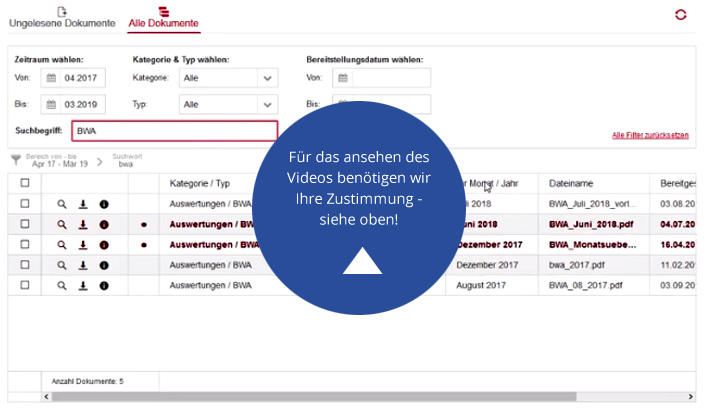The height and width of the screenshot is (410, 728).
Task: Click the Alle Filter zurücksetzen link
Action: (650, 135)
